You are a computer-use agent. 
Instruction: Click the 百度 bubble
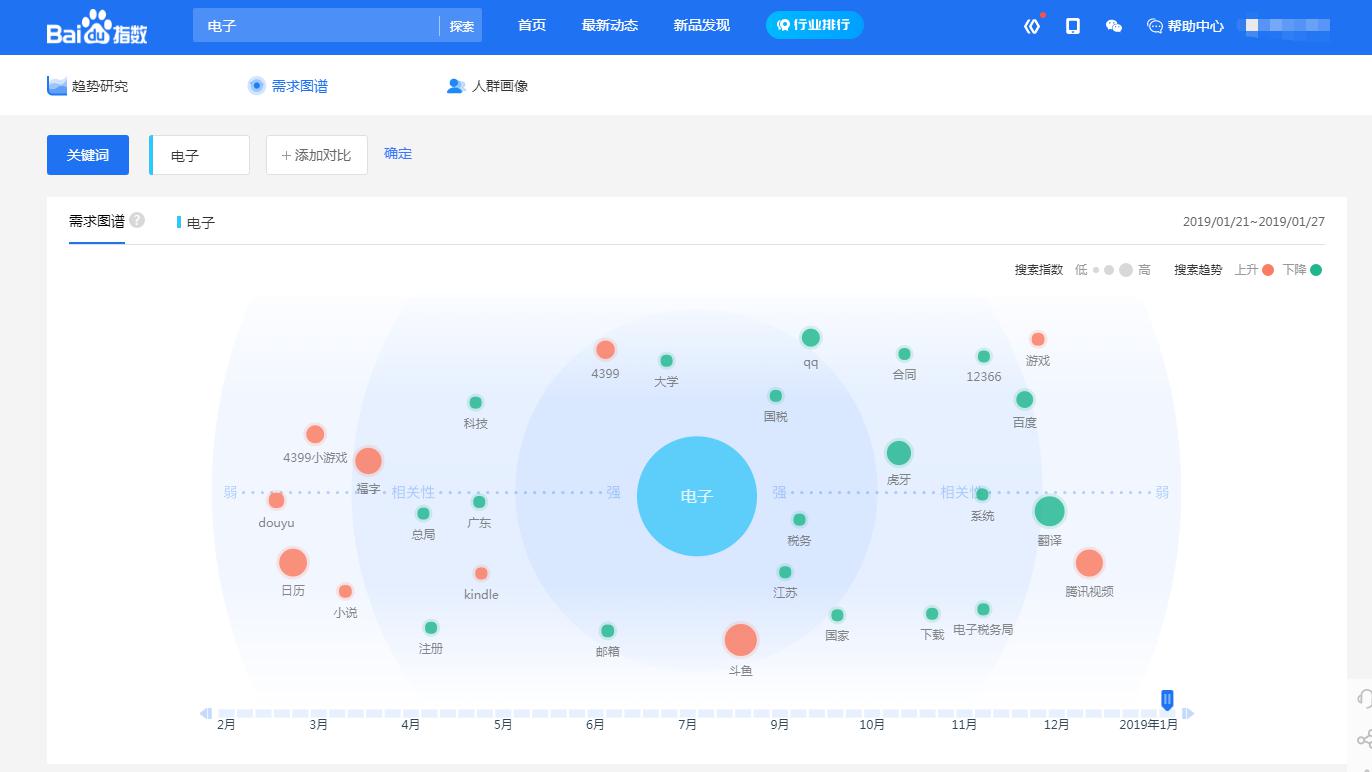coord(1024,400)
